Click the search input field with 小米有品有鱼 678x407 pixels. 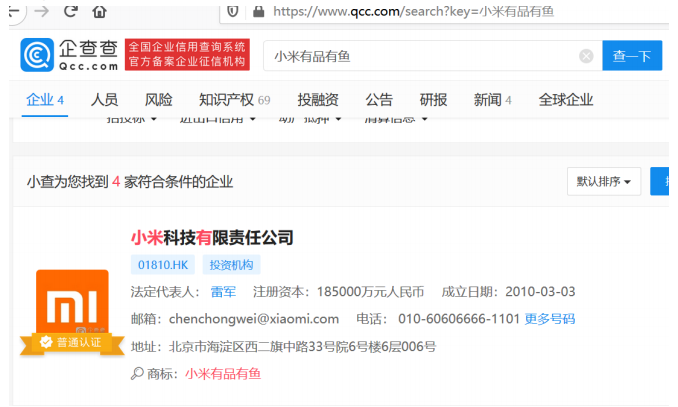click(420, 57)
